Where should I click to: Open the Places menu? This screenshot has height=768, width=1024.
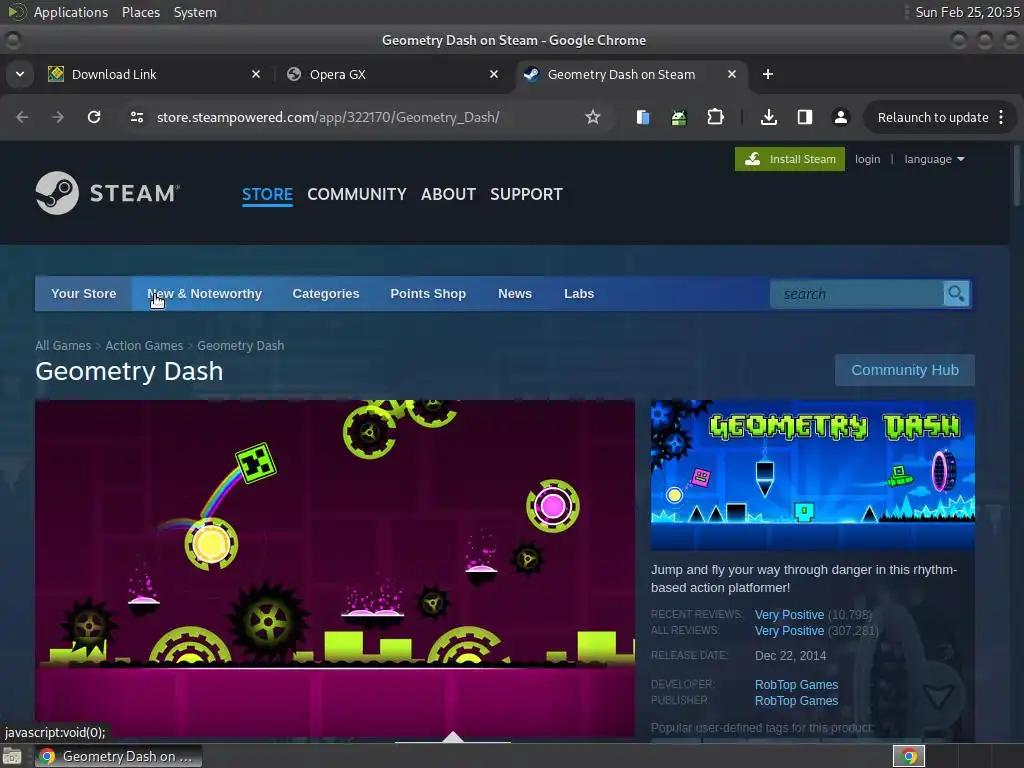140,12
